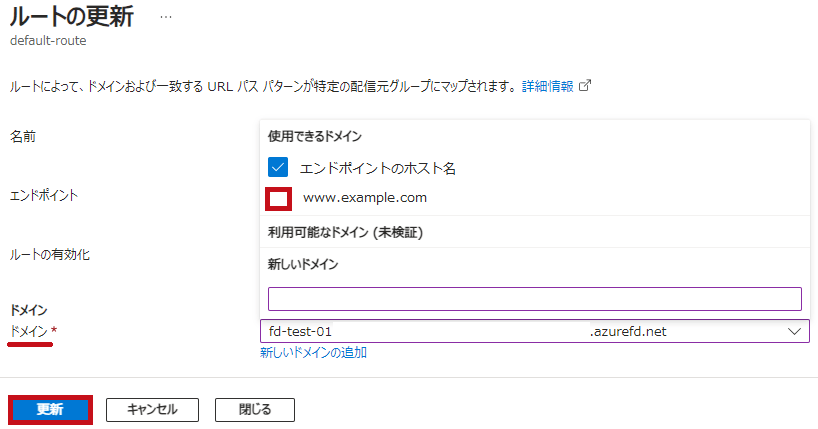Select the www.example.com domain label
The height and width of the screenshot is (429, 818).
[365, 198]
